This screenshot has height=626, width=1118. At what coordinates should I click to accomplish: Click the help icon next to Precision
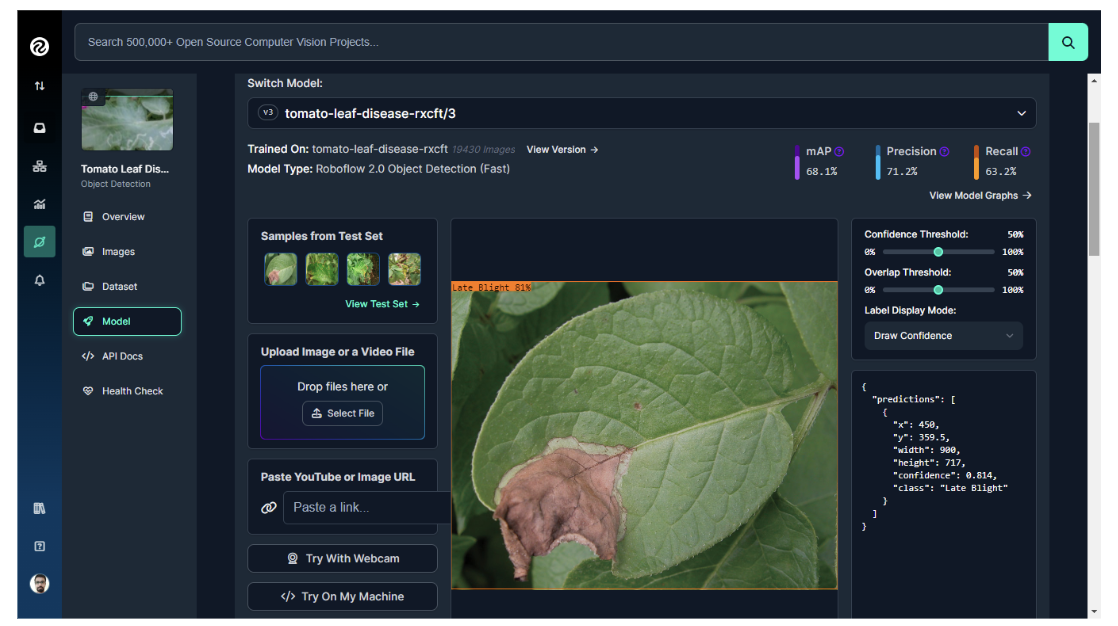pos(944,152)
